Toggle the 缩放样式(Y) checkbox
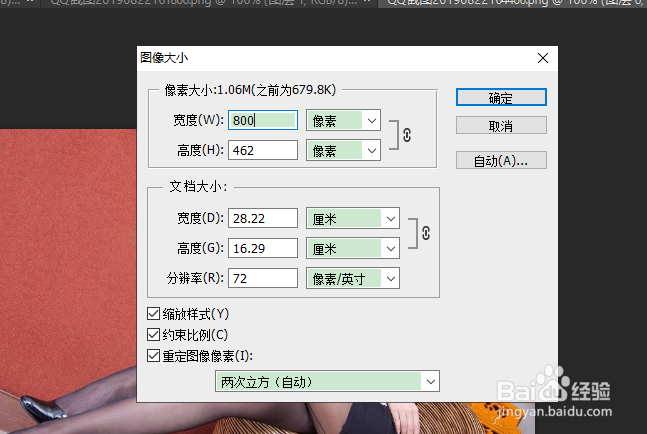 click(x=153, y=314)
